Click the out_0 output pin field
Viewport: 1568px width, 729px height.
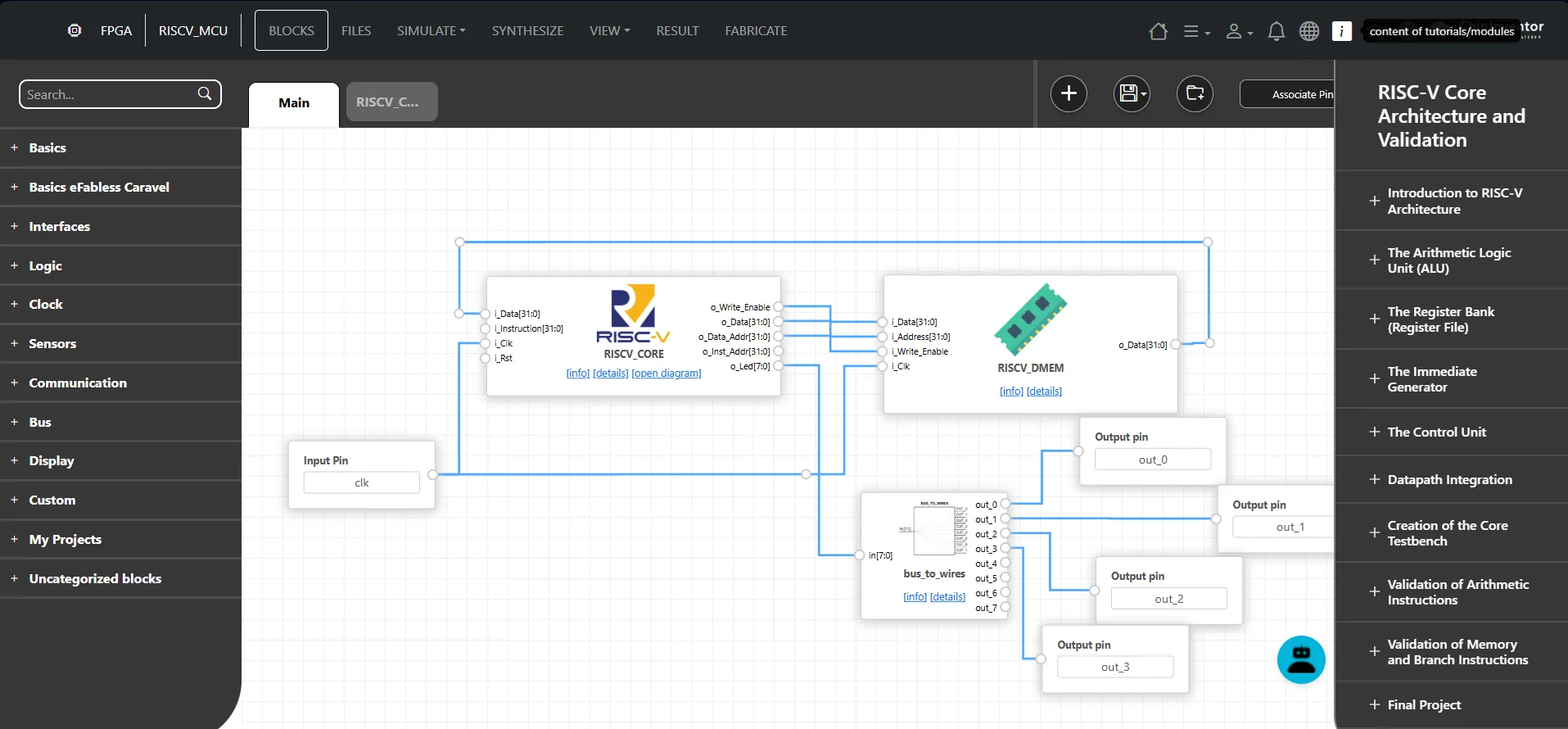pos(1153,460)
